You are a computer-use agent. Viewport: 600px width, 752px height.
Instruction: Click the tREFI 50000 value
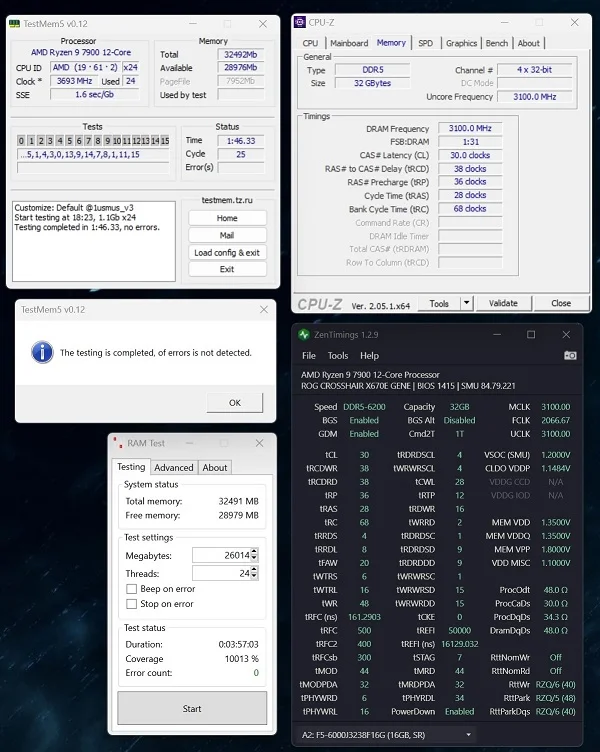[459, 630]
